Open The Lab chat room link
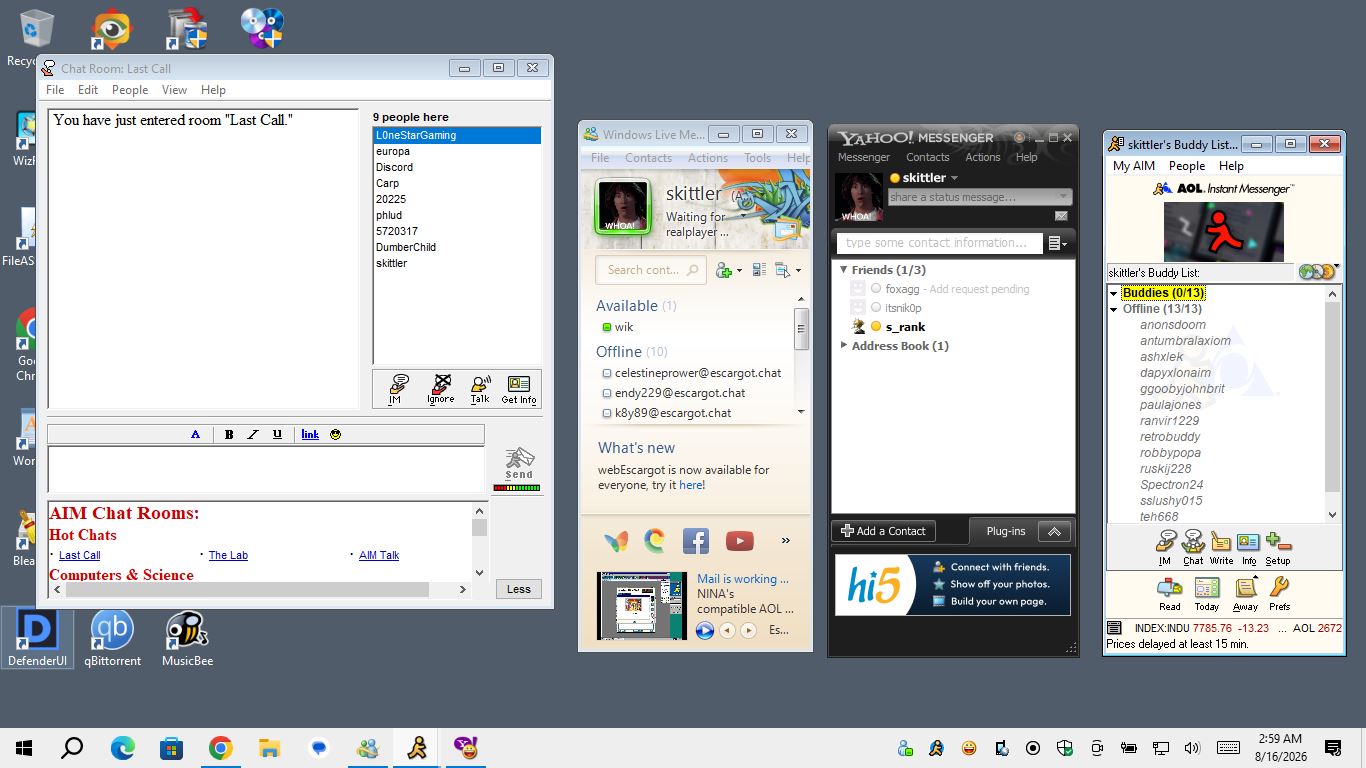1366x768 pixels. pos(228,555)
